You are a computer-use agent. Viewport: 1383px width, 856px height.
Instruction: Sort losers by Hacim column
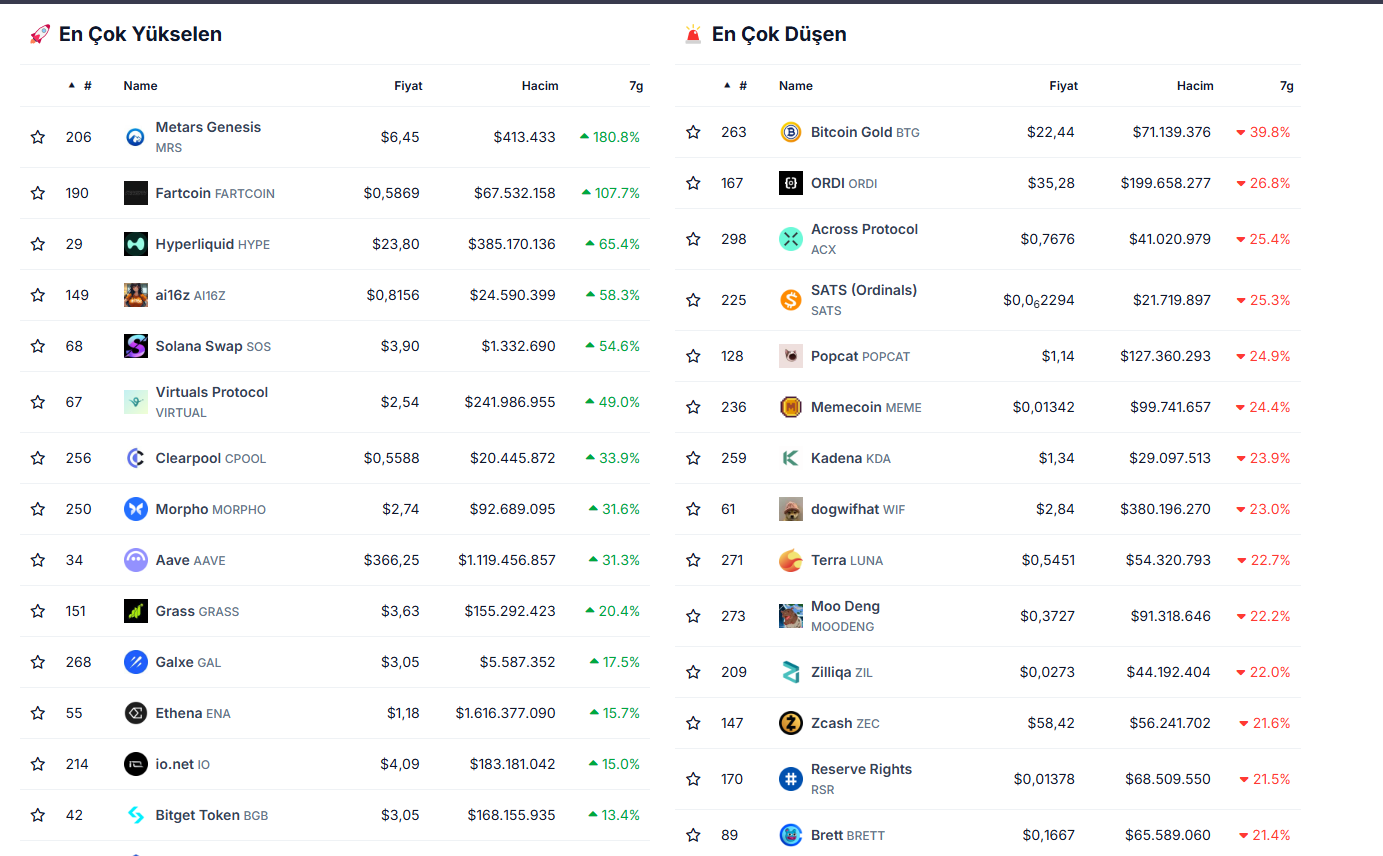tap(1195, 86)
